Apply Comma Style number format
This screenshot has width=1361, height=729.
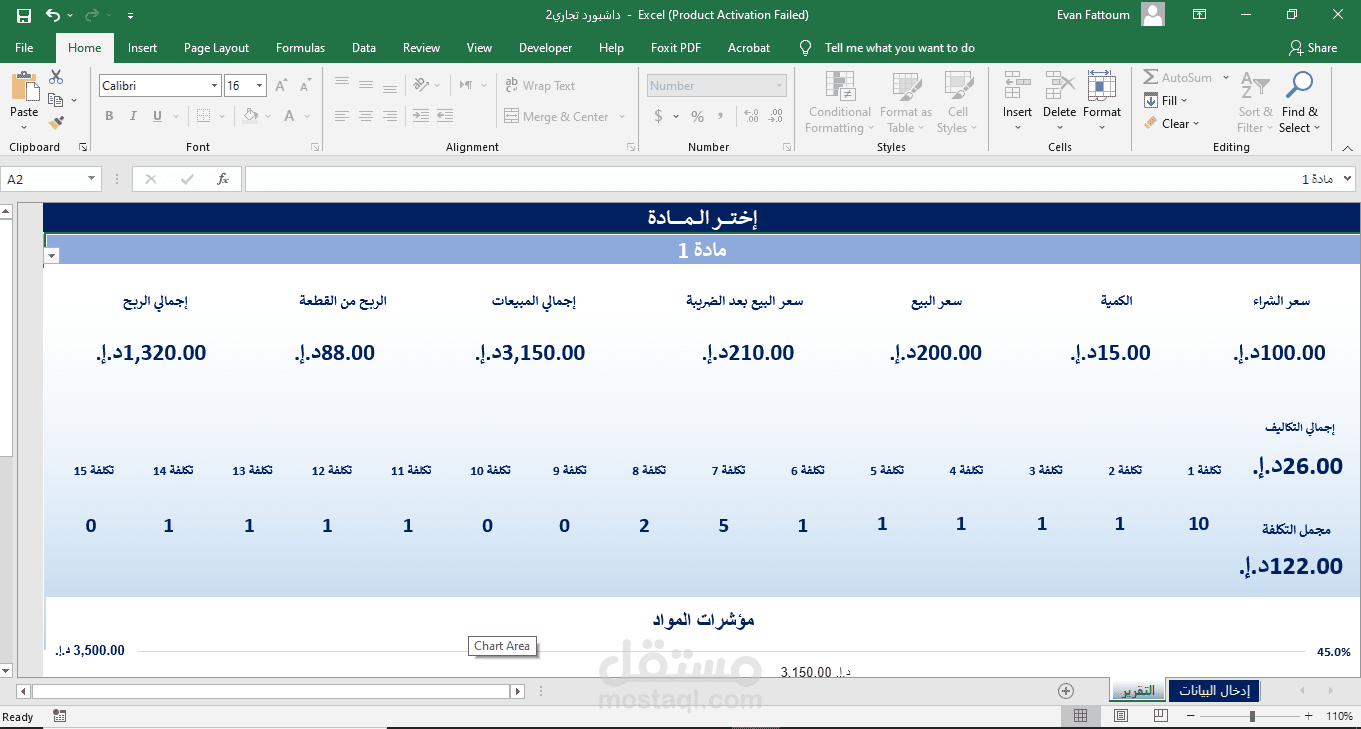point(722,117)
